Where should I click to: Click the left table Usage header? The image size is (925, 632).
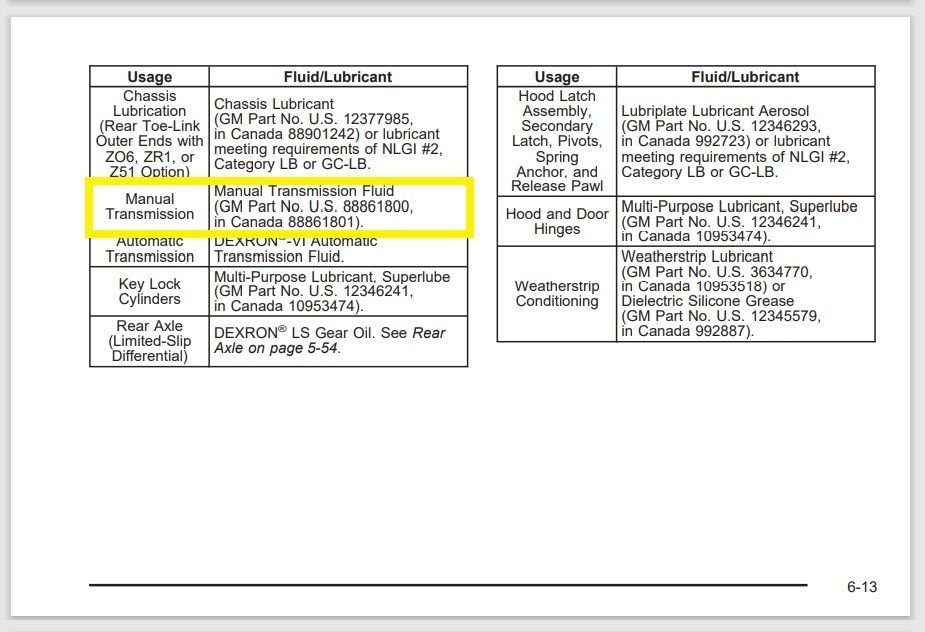(x=148, y=77)
